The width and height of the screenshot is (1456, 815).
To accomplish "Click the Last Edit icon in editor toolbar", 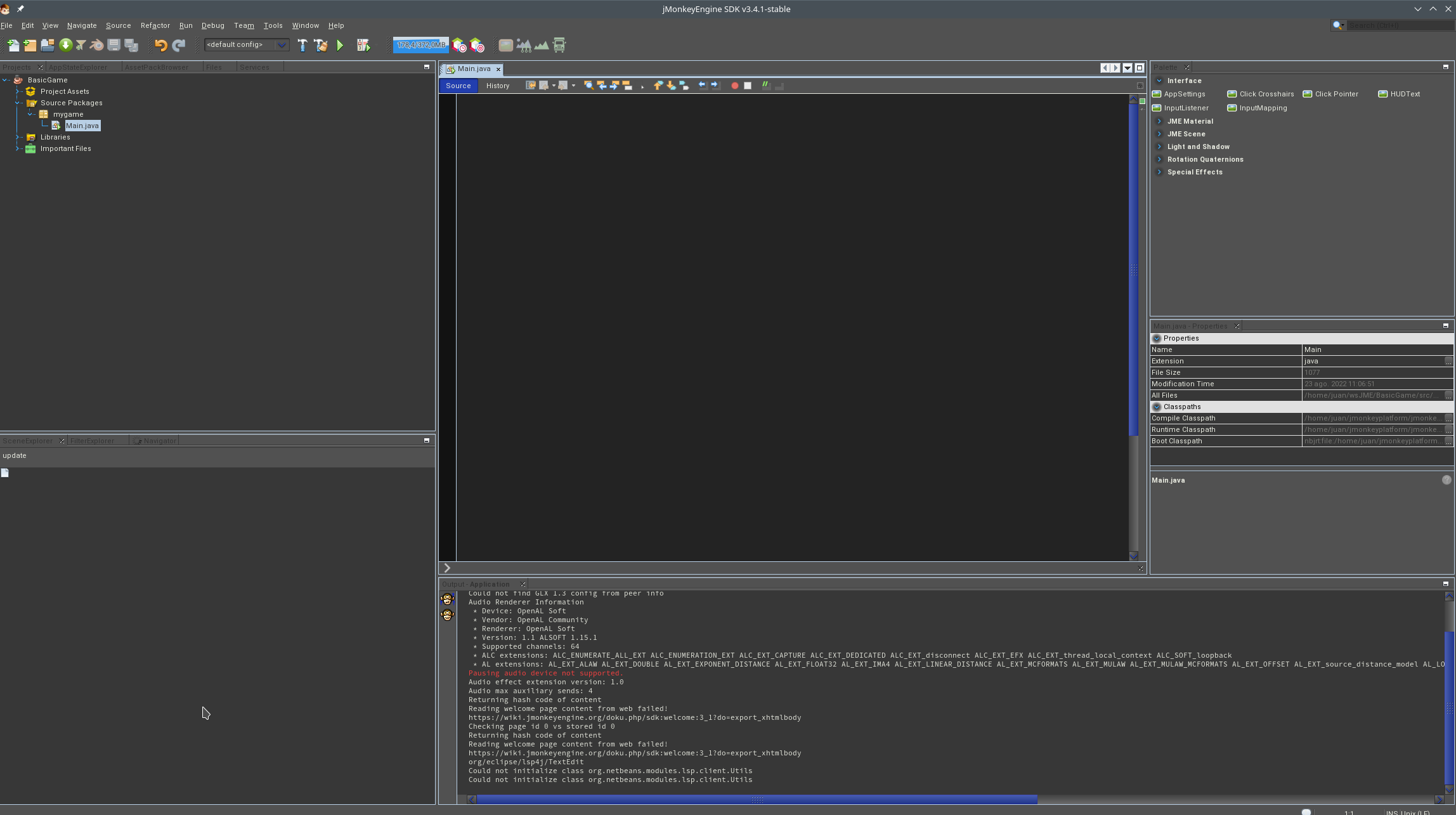I will (x=531, y=86).
